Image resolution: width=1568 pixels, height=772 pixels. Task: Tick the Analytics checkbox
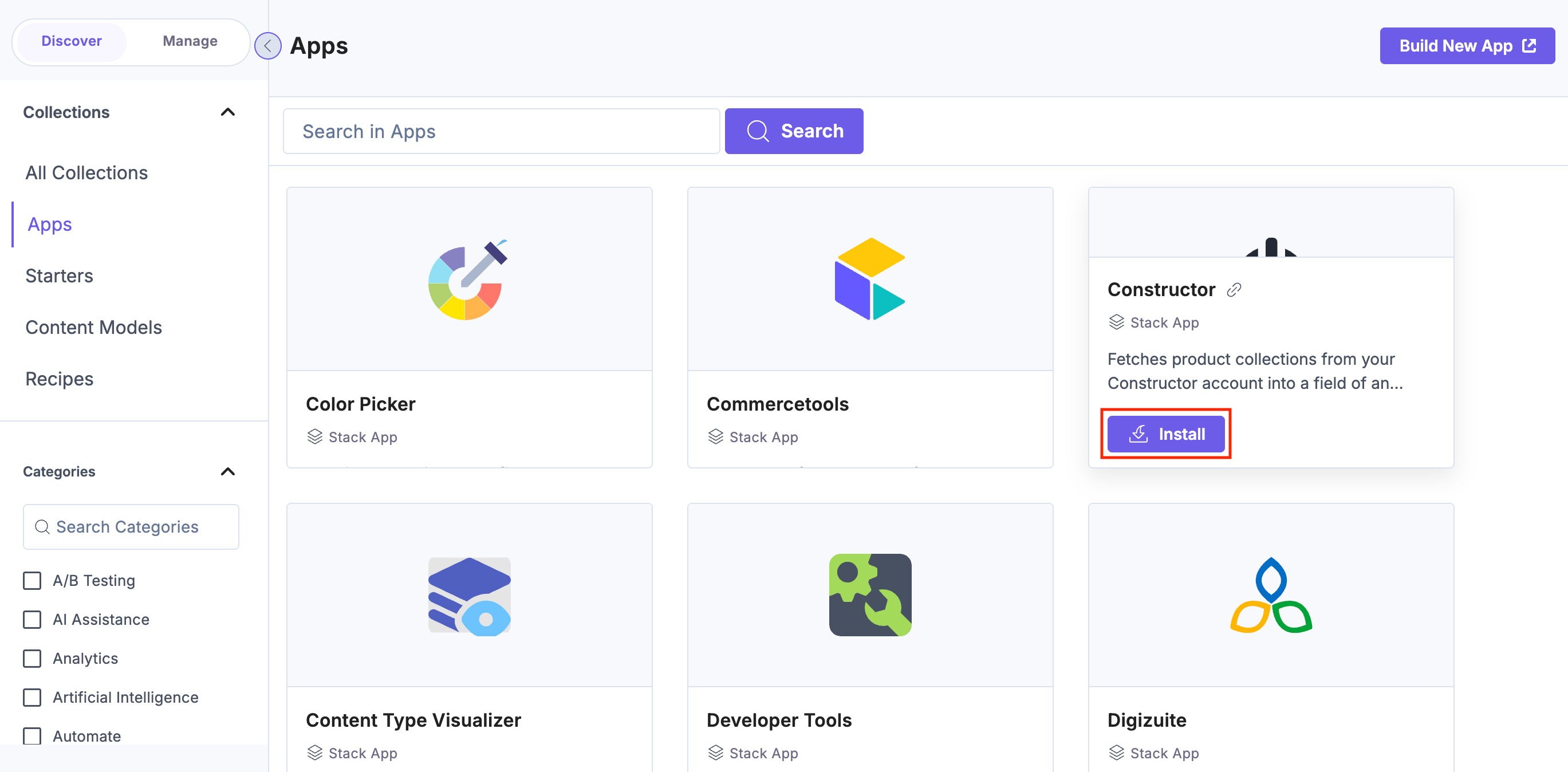[x=32, y=658]
